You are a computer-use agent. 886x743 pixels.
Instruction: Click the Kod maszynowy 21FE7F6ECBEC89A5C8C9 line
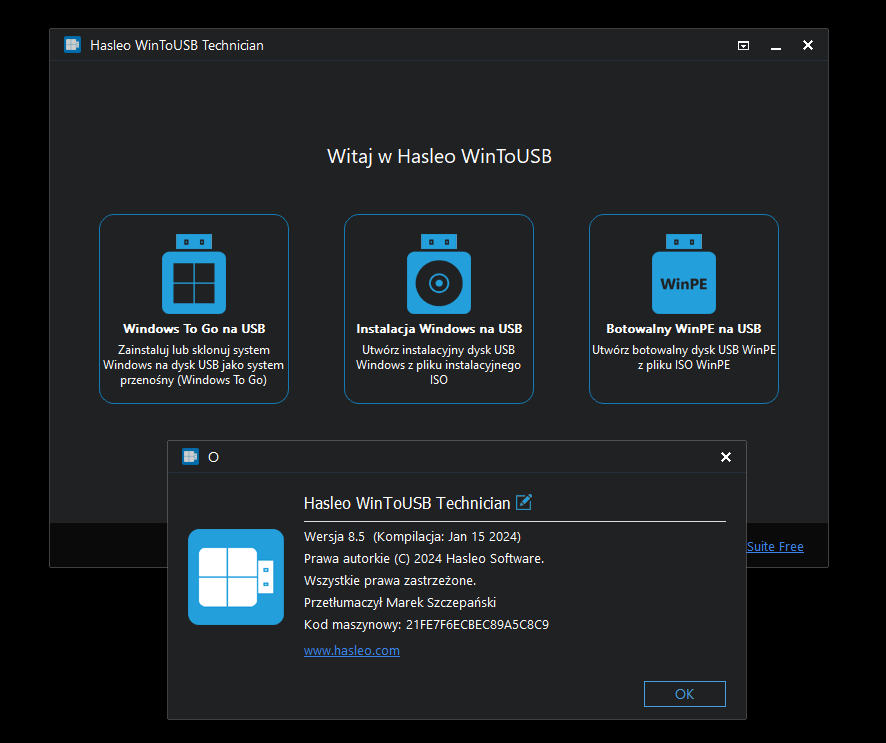click(x=426, y=624)
